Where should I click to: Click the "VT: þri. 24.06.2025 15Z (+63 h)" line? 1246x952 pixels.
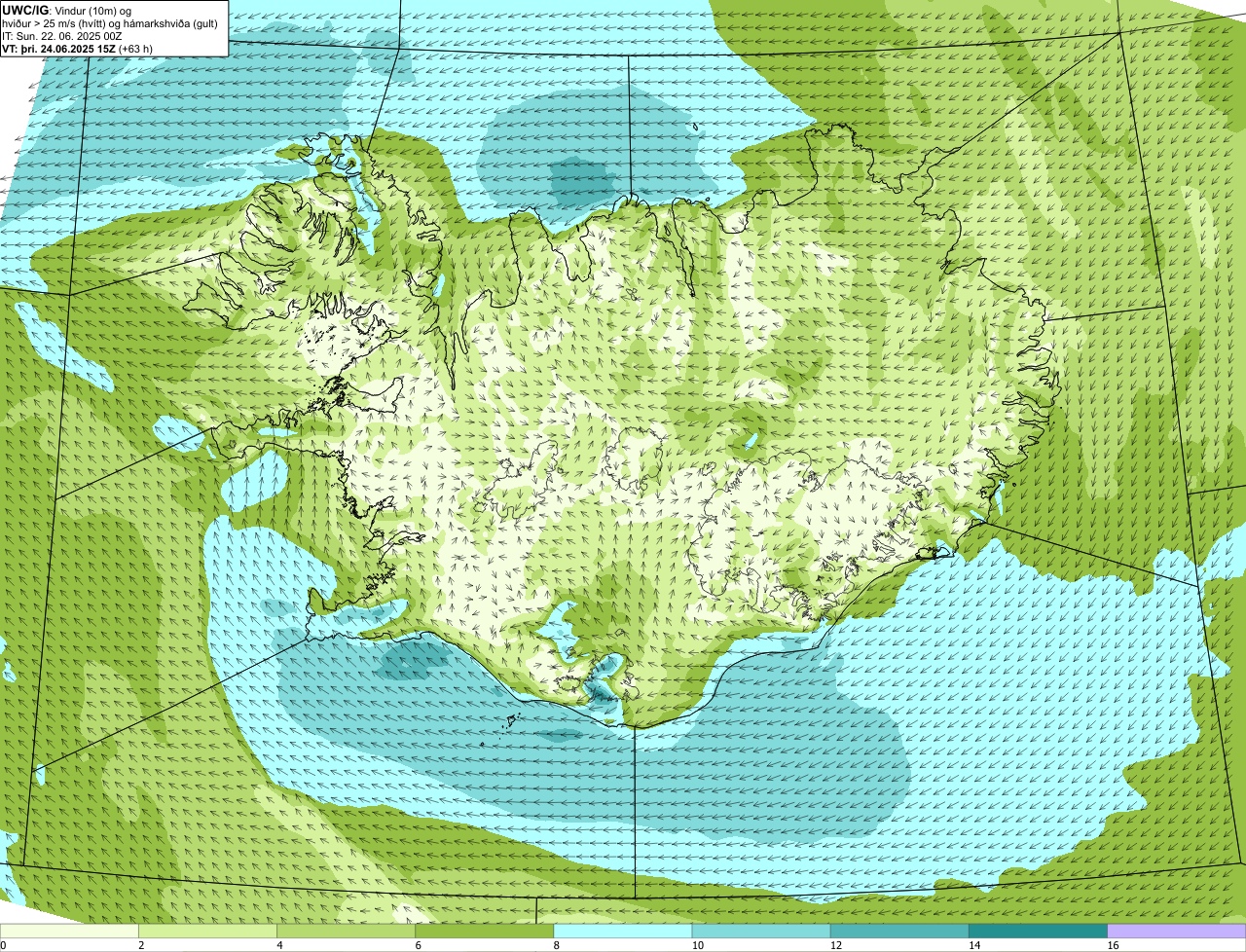(78, 49)
